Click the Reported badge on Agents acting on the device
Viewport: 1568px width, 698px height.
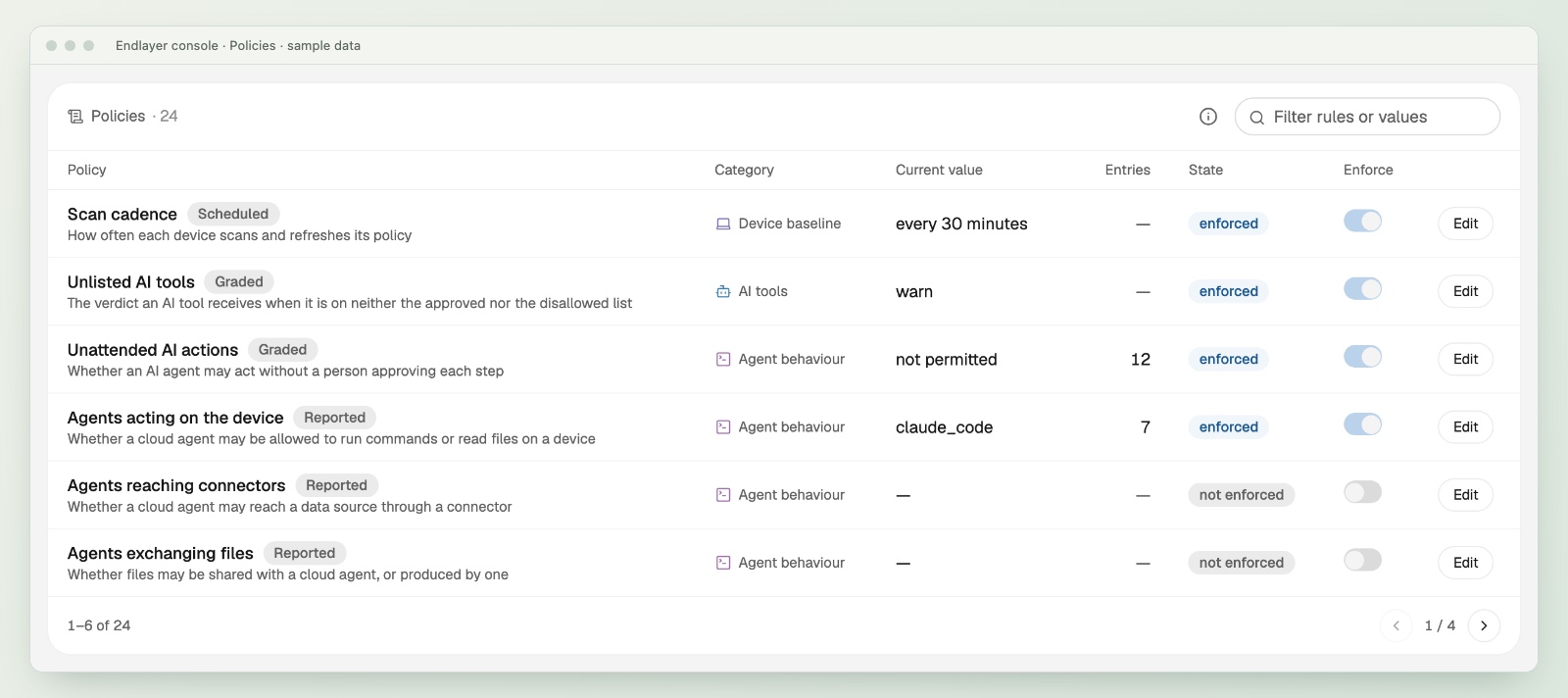(x=334, y=417)
